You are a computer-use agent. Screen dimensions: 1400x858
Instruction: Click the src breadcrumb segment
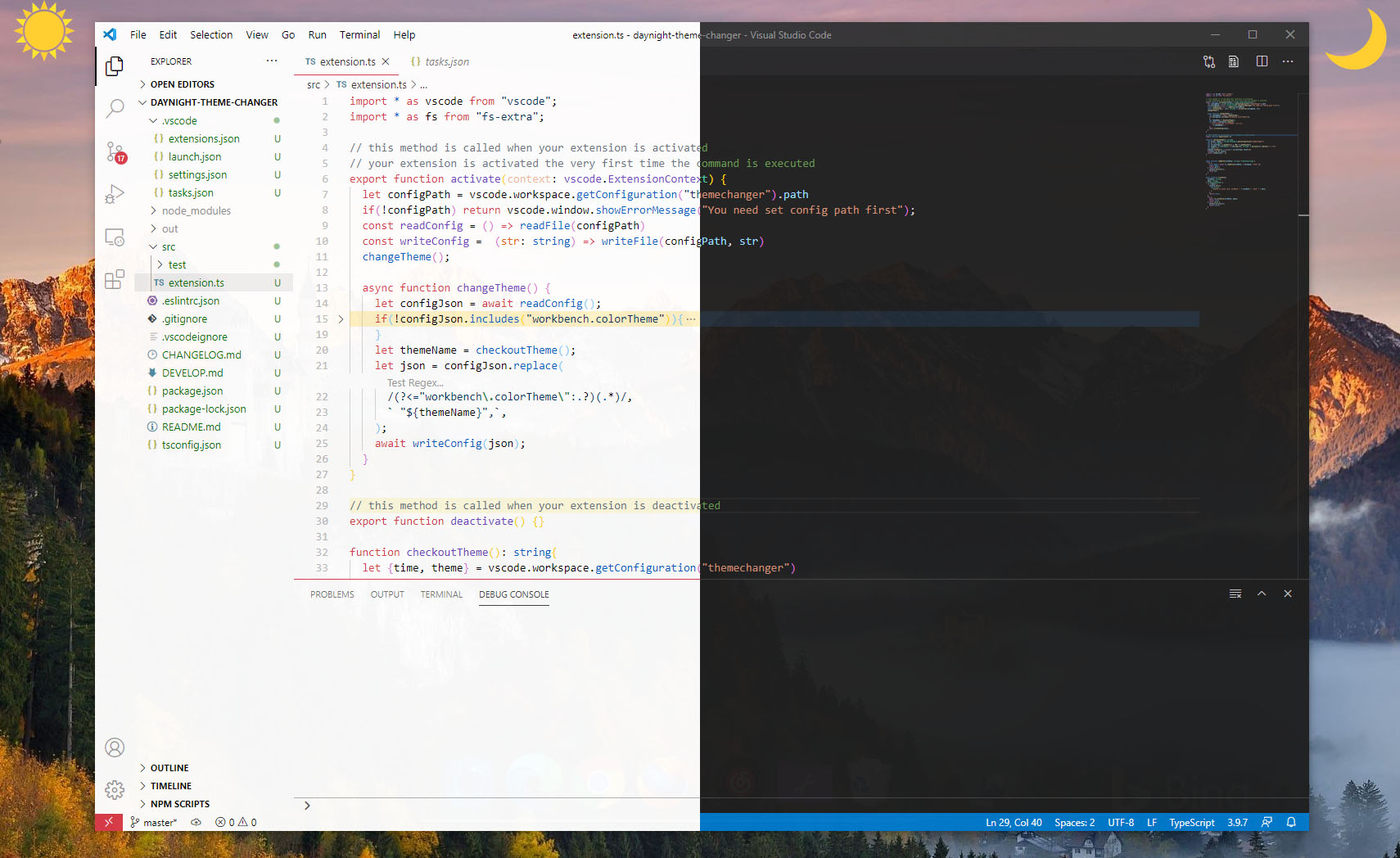pos(314,84)
